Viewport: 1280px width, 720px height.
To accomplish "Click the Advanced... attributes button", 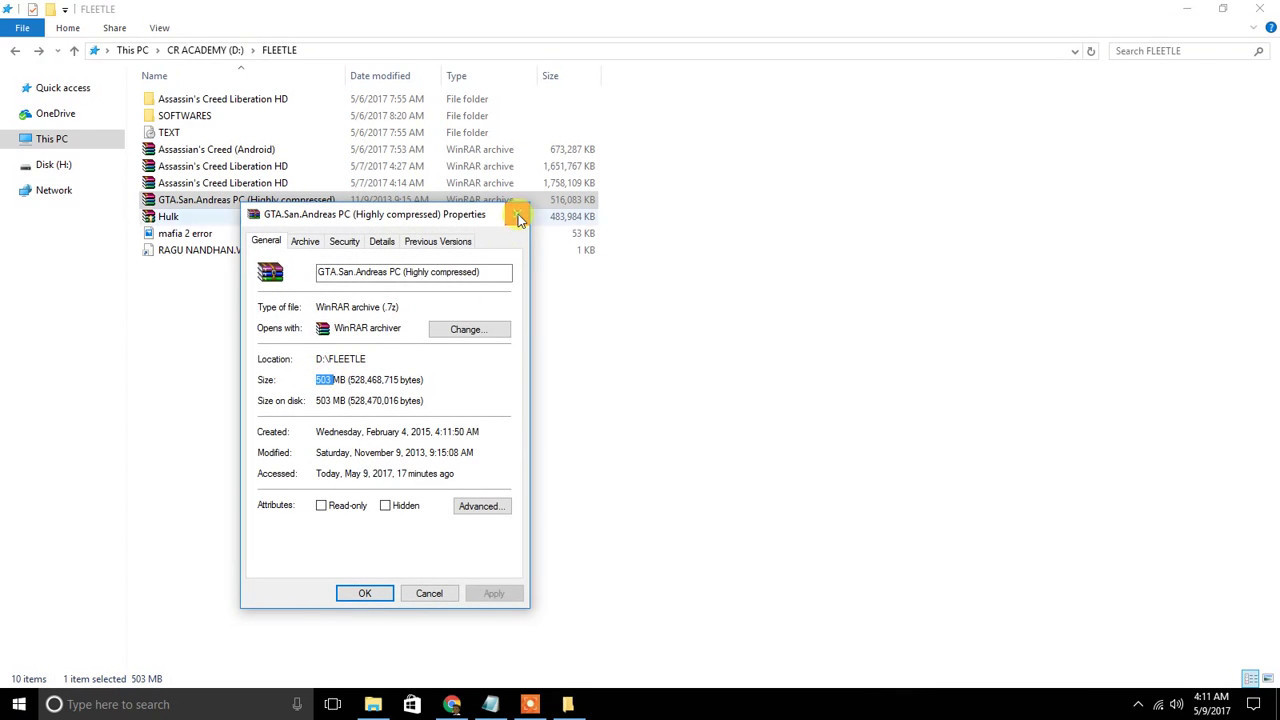I will click(482, 506).
